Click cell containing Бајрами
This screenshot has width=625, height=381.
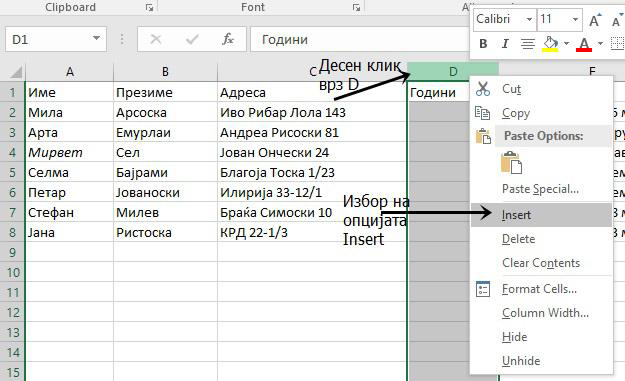point(165,173)
